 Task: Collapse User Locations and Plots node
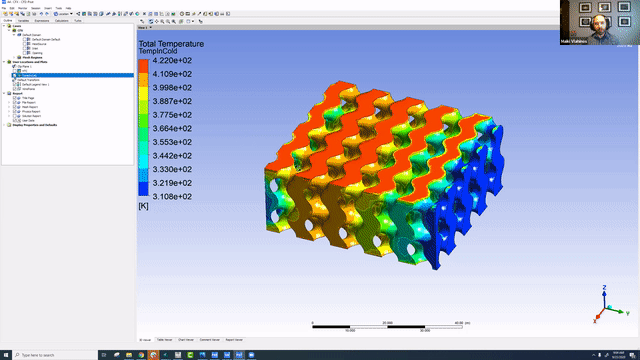[4, 62]
